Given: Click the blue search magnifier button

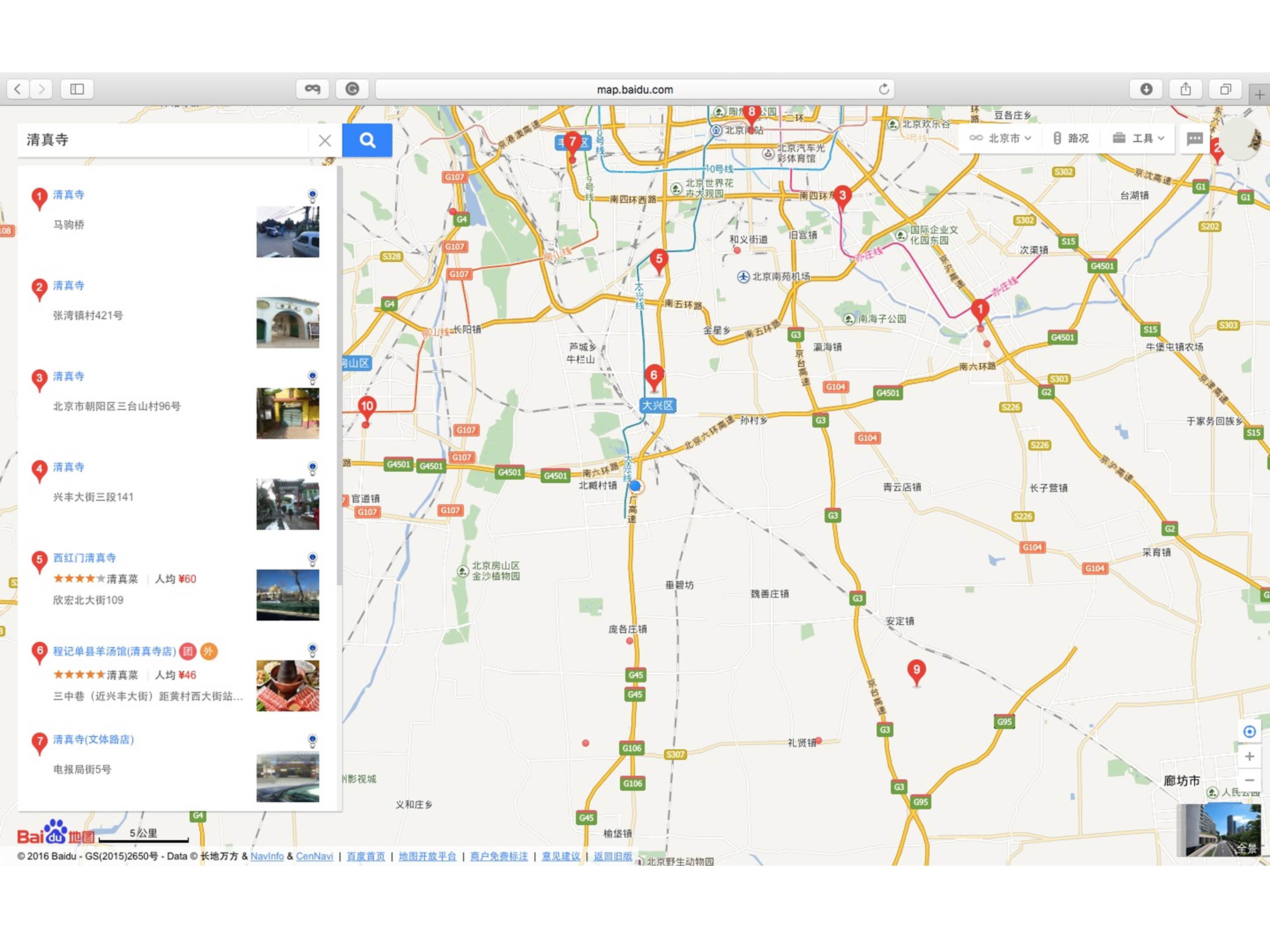Looking at the screenshot, I should [x=367, y=140].
